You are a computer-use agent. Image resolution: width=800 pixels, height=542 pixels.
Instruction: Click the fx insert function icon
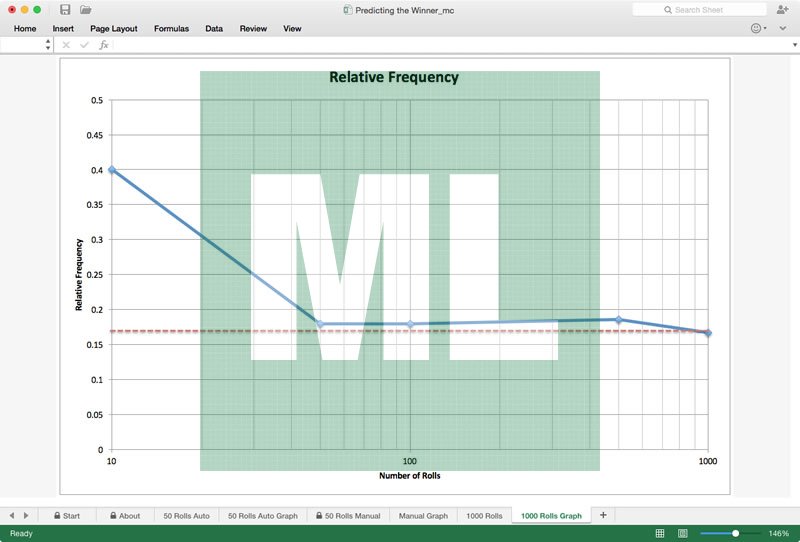pos(103,45)
